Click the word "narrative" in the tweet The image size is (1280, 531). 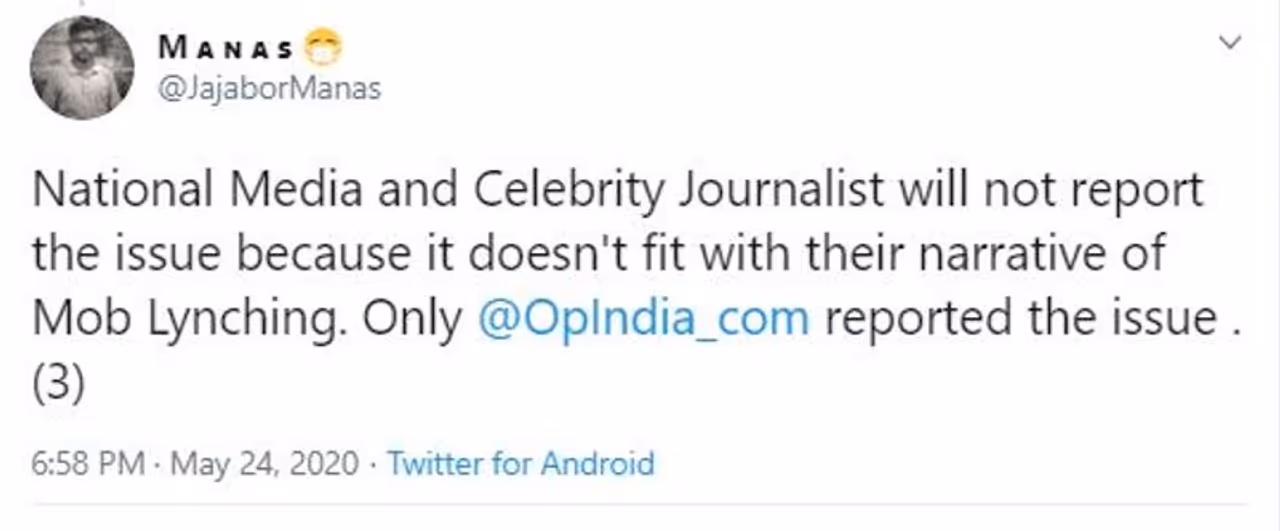[x=1036, y=255]
